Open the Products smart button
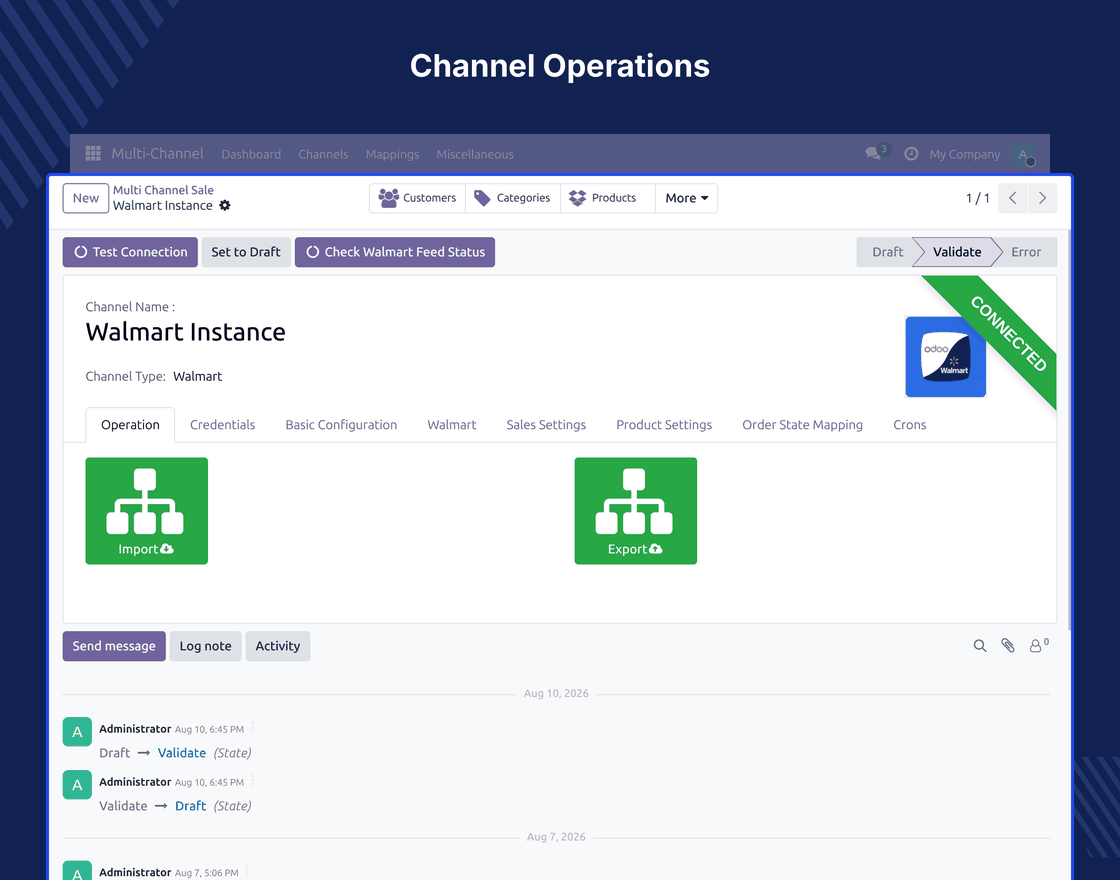Viewport: 1120px width, 880px height. [607, 198]
